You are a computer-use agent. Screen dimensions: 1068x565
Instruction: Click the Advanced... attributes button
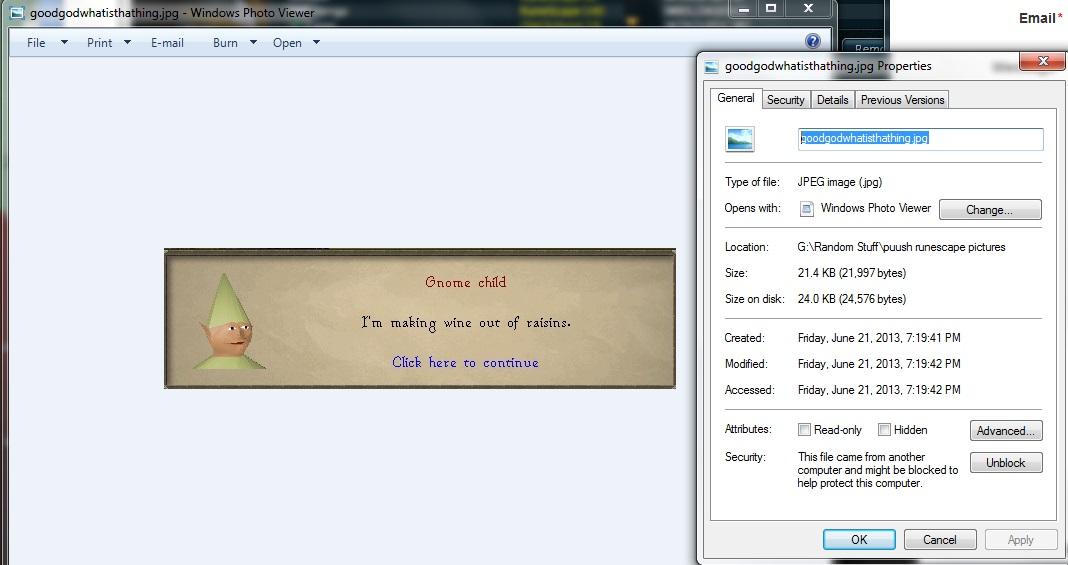pos(1006,431)
